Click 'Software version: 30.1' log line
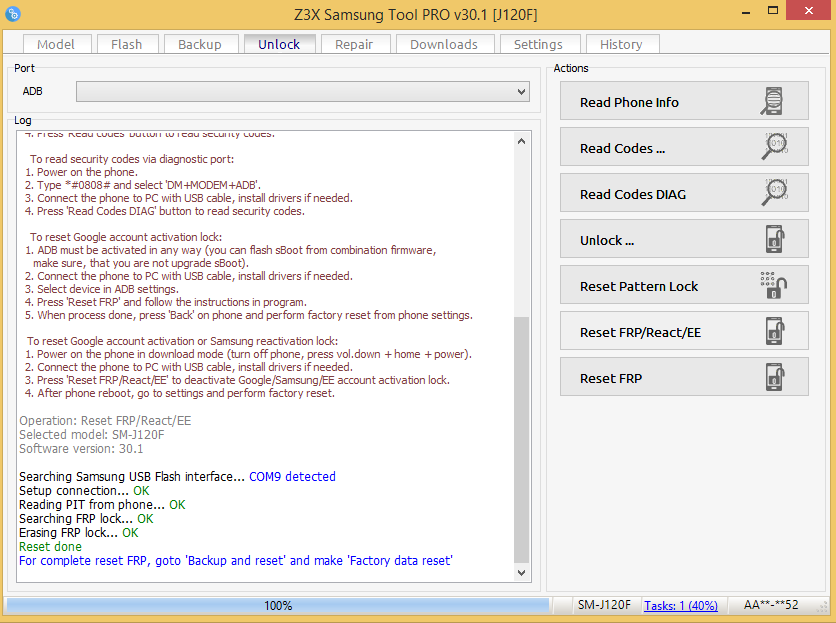Image resolution: width=836 pixels, height=623 pixels. (81, 449)
